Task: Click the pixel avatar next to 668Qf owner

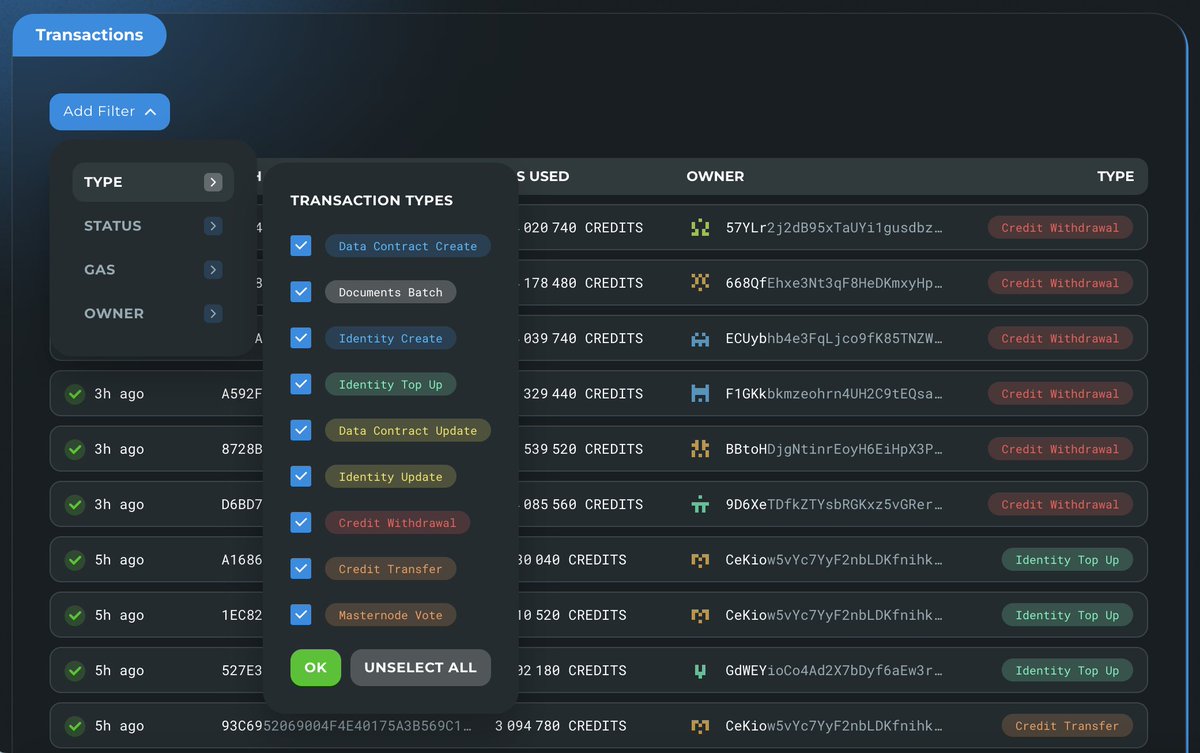Action: [x=701, y=282]
